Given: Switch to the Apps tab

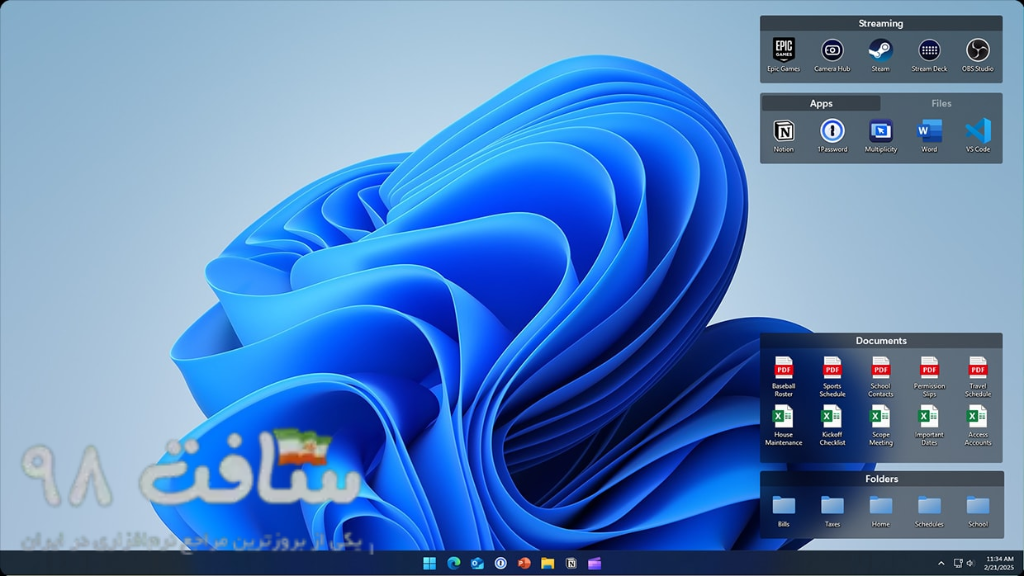Looking at the screenshot, I should [821, 103].
